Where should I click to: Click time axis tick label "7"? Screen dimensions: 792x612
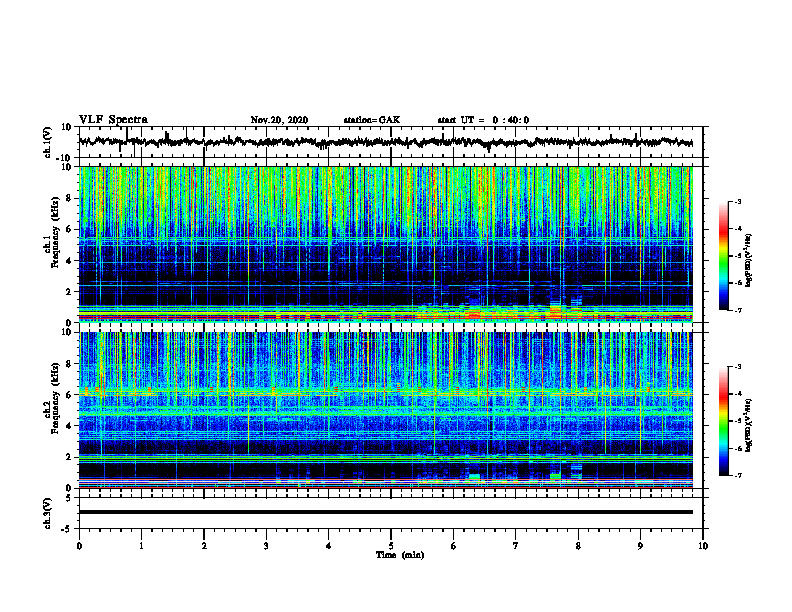tap(516, 546)
